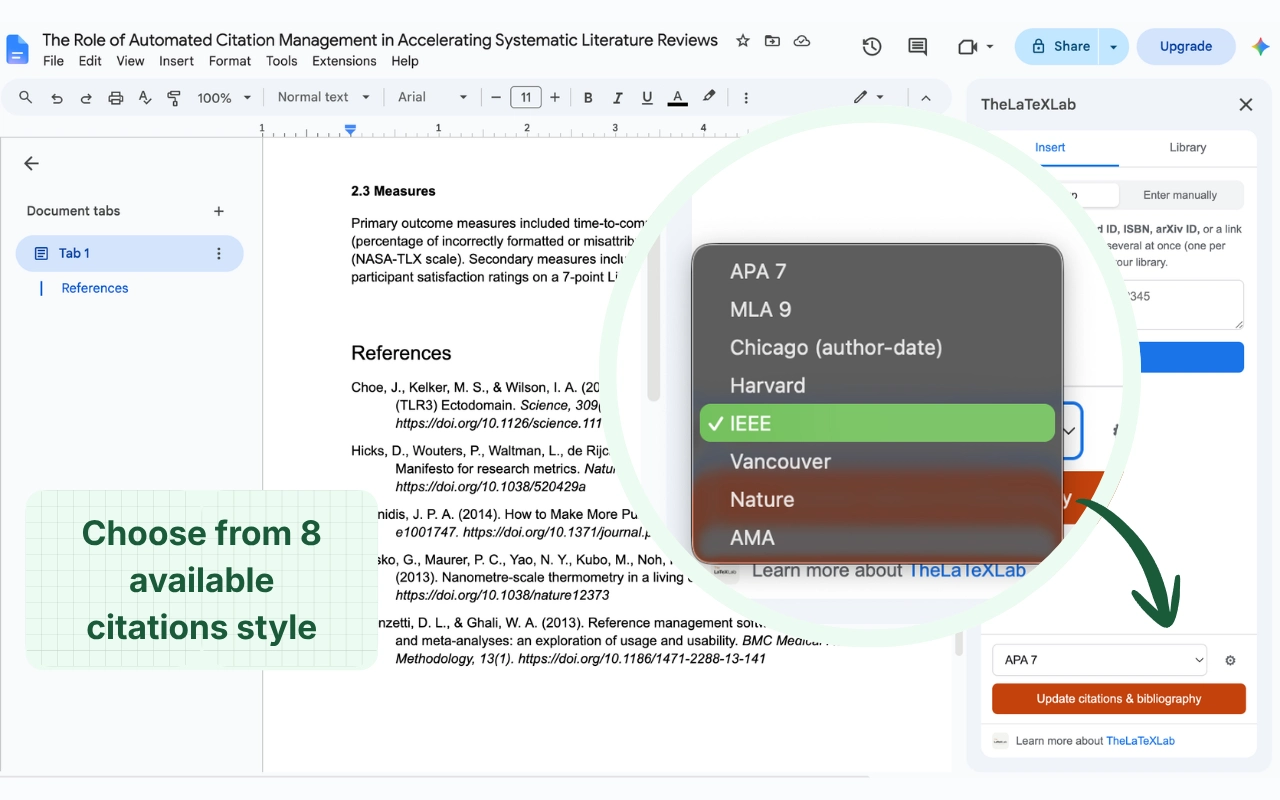Open the 100% zoom dropdown
This screenshot has width=1280, height=800.
[225, 97]
